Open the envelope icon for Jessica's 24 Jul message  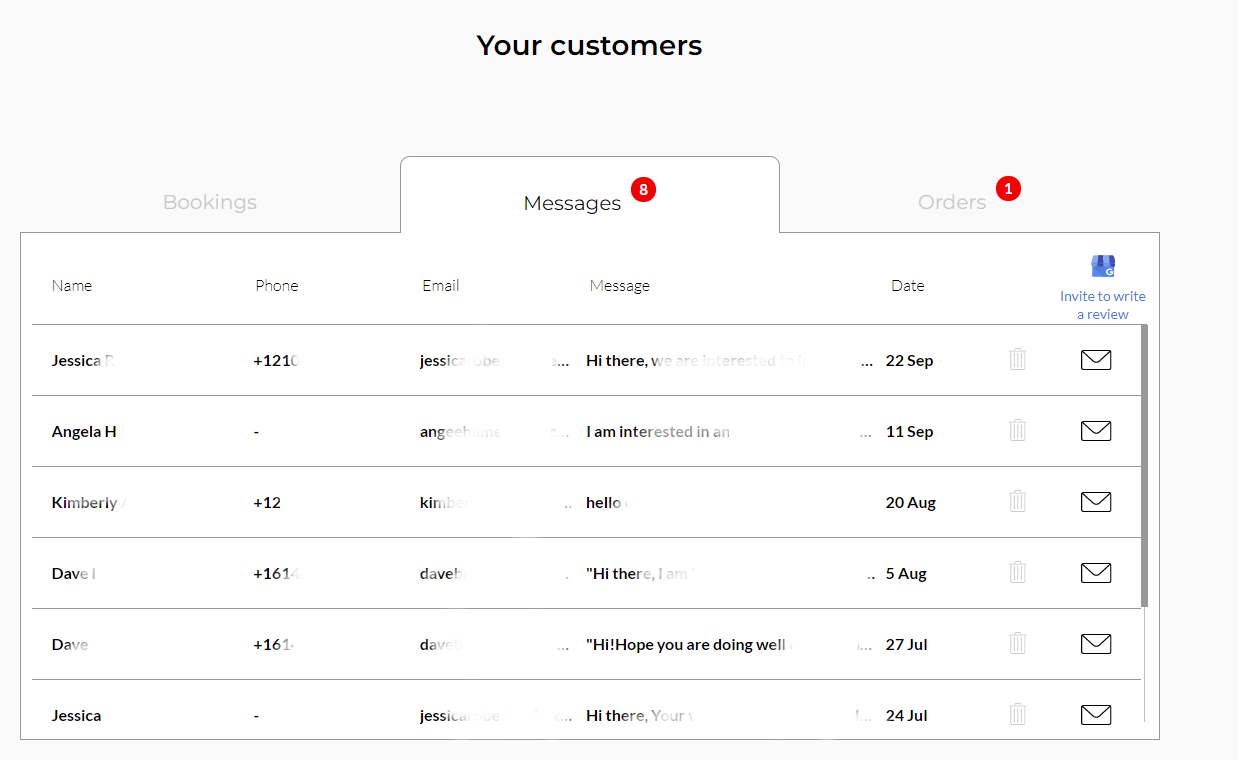(x=1095, y=714)
